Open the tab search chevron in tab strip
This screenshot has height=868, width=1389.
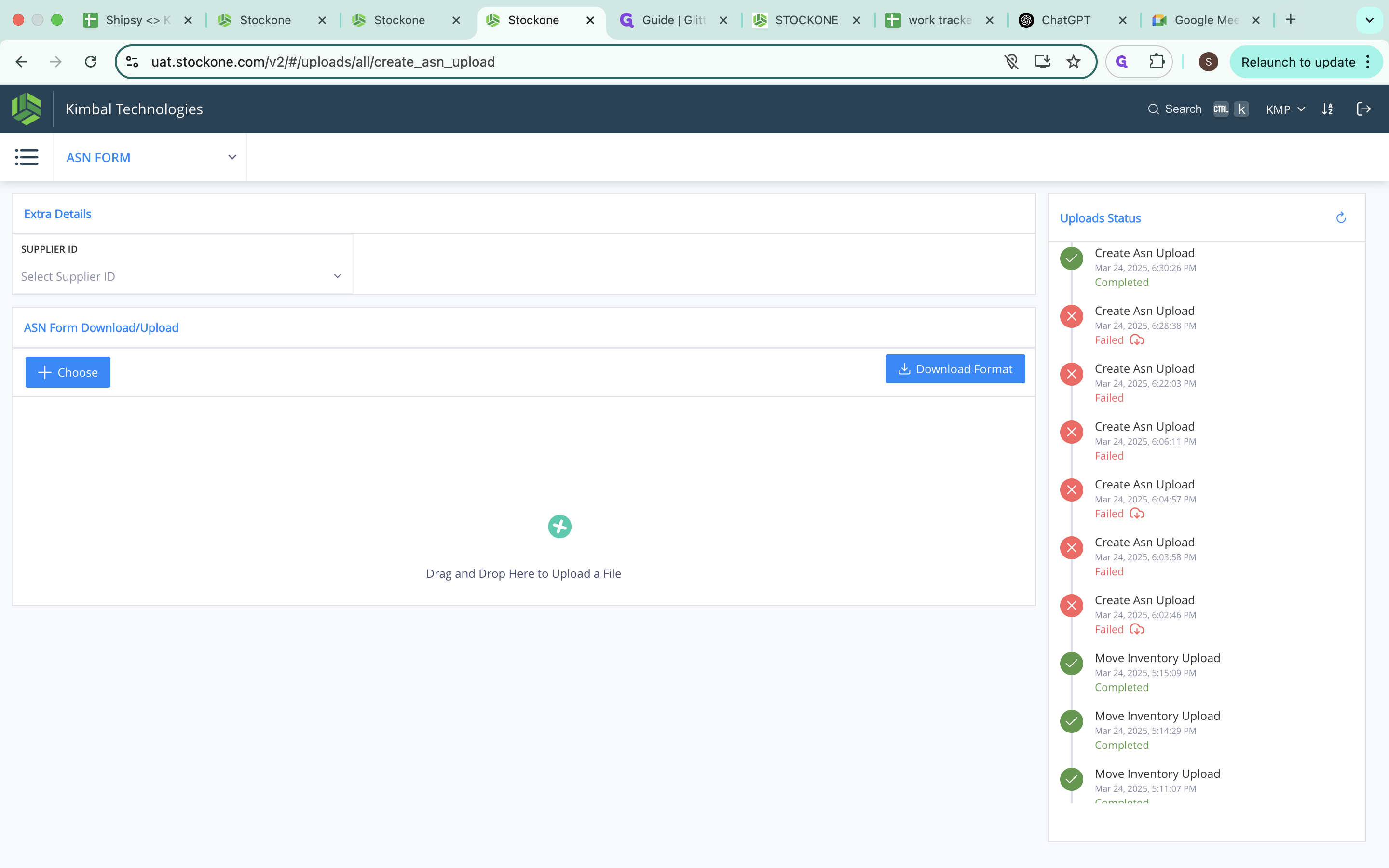(1370, 20)
